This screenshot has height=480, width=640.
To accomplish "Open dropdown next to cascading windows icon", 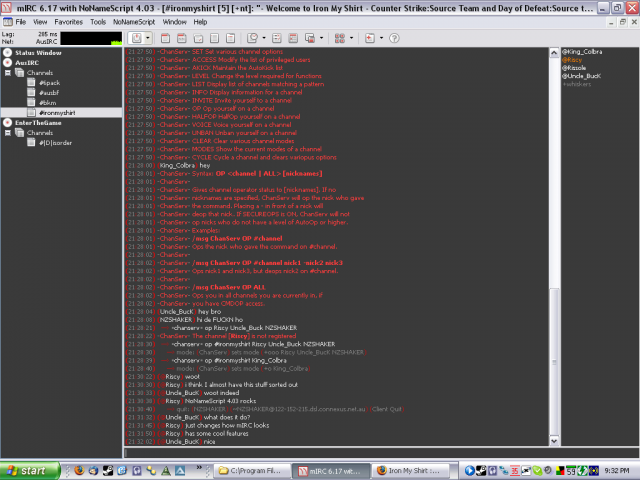I will tap(321, 38).
